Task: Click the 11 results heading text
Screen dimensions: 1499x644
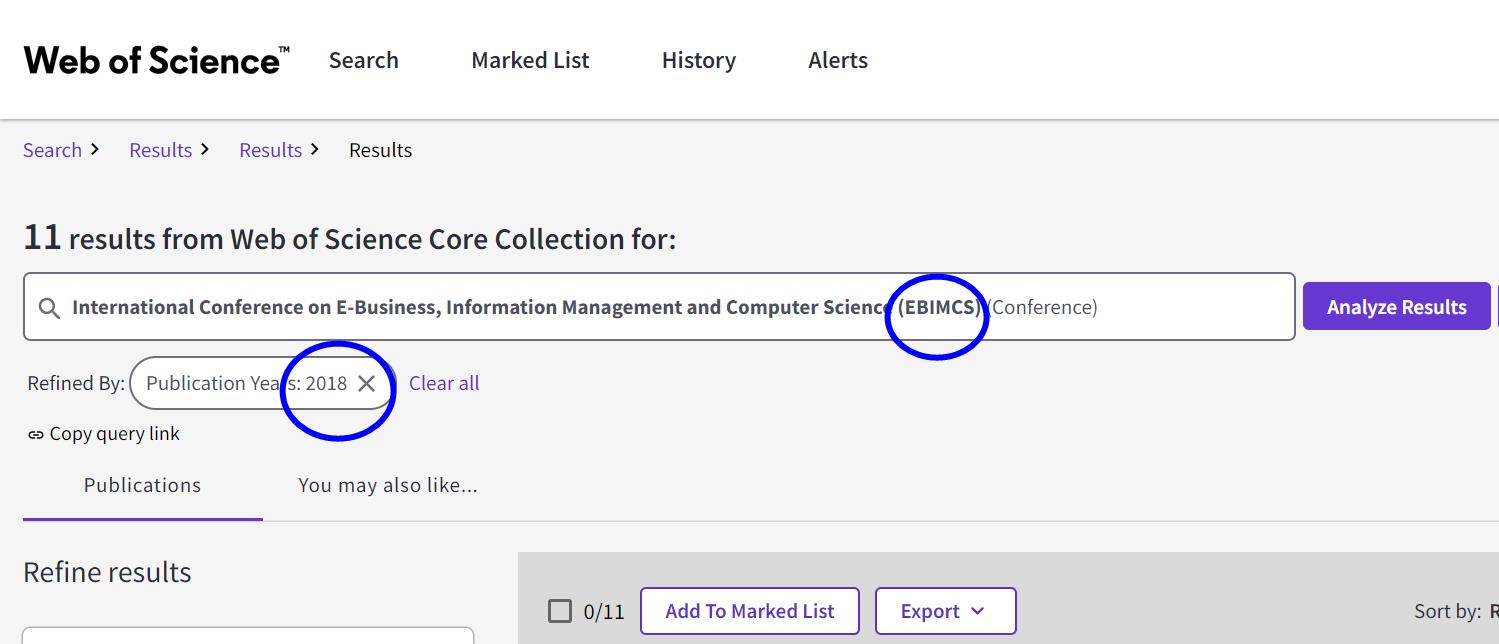Action: click(350, 239)
